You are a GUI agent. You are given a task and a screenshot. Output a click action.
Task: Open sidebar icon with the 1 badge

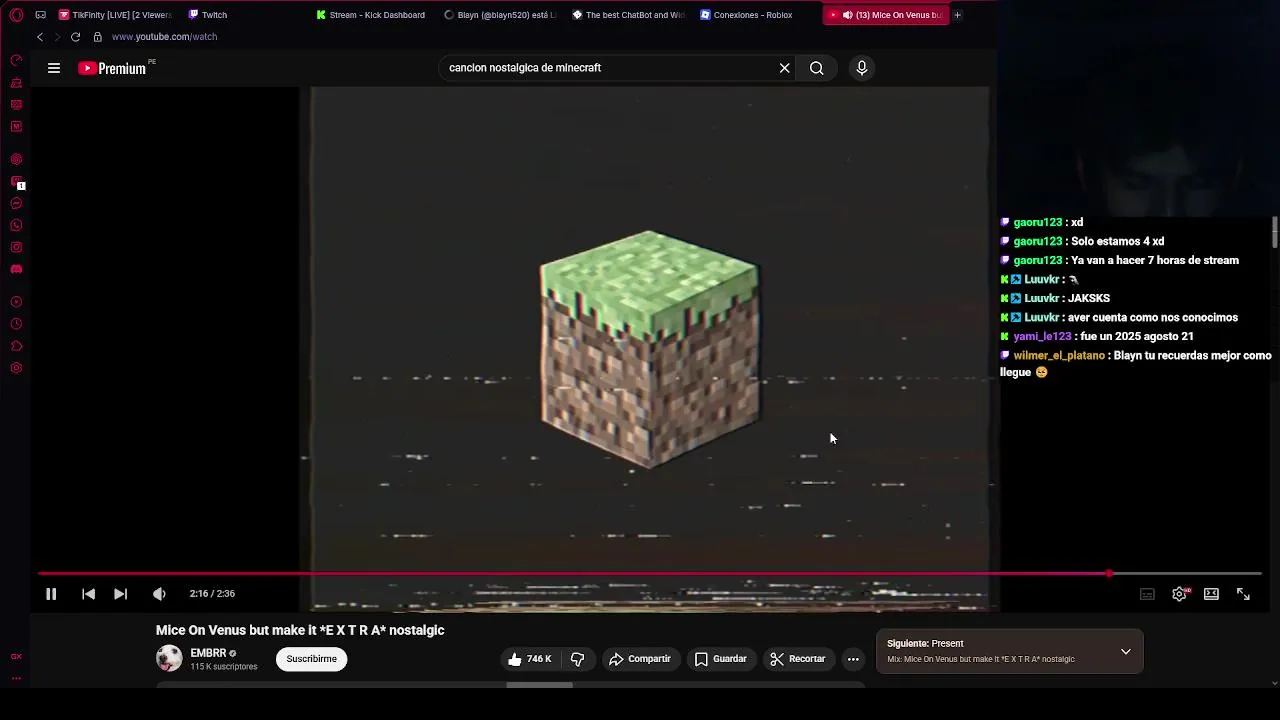pos(16,183)
